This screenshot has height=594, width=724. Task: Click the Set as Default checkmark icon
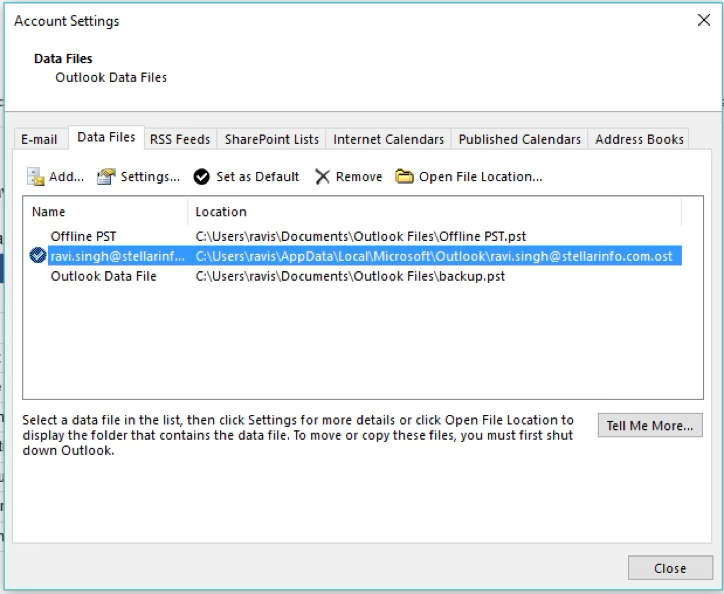tap(201, 176)
